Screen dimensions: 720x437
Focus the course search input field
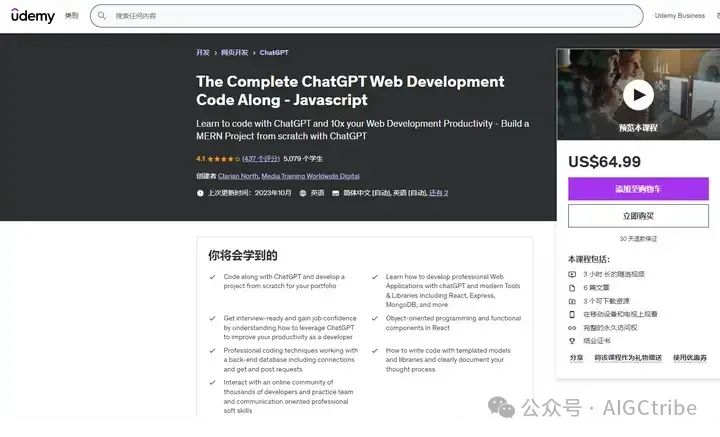pos(366,16)
